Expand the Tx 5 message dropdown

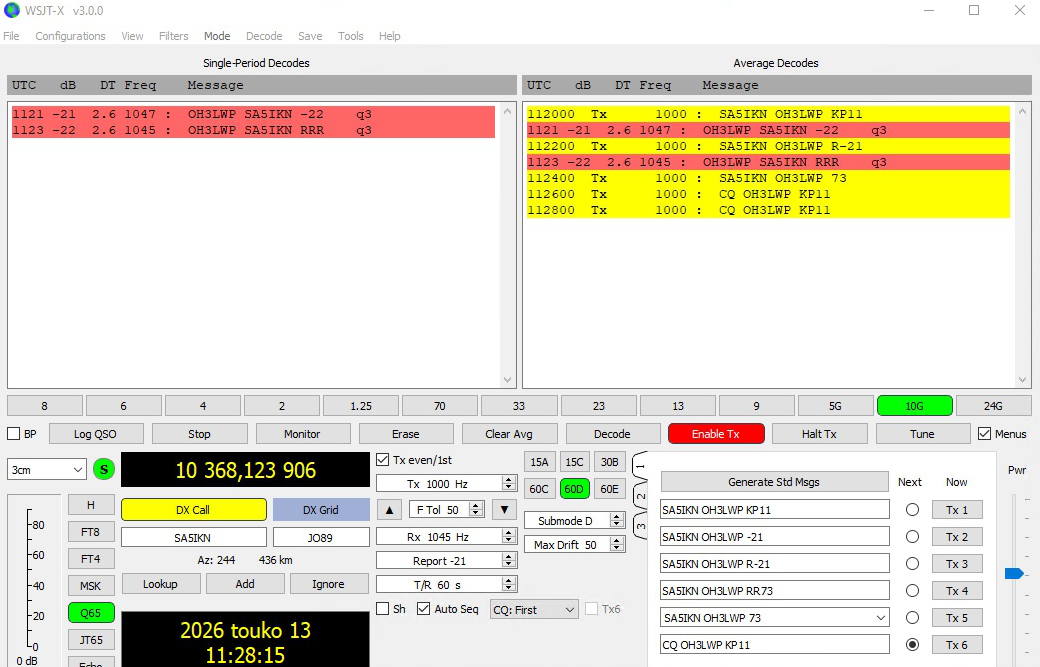point(880,618)
